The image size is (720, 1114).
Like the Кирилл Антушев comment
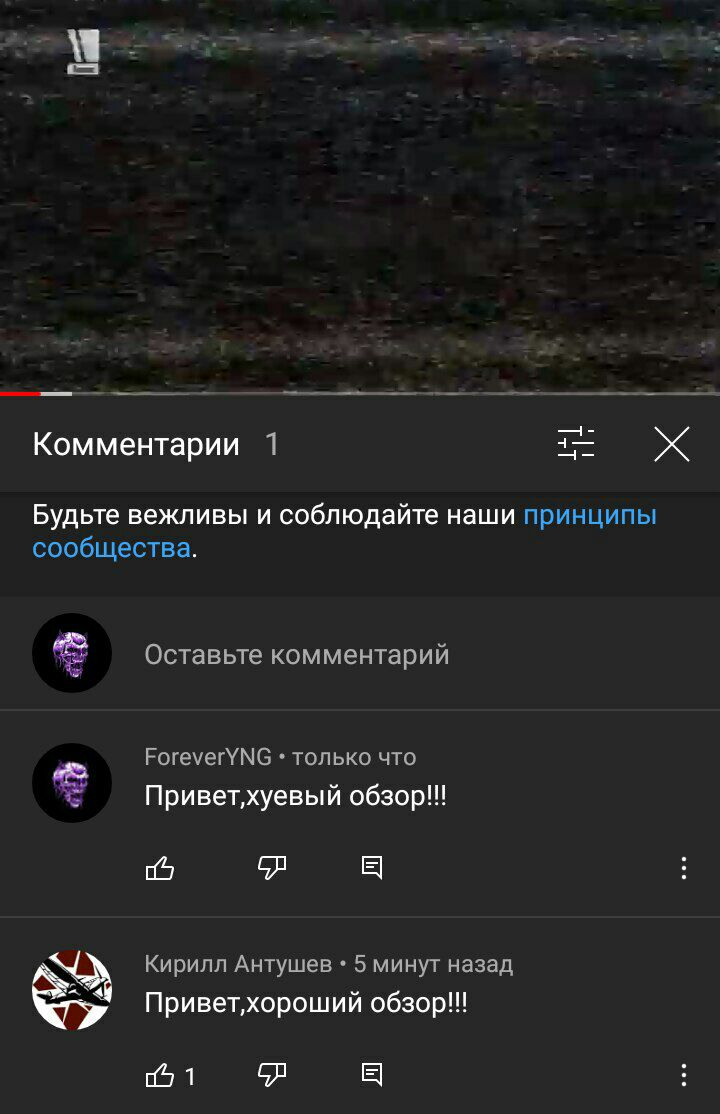160,1075
